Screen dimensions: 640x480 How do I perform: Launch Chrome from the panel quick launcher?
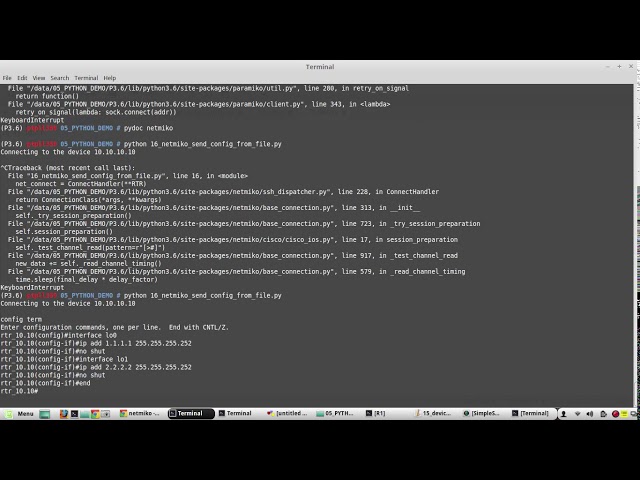[x=95, y=414]
